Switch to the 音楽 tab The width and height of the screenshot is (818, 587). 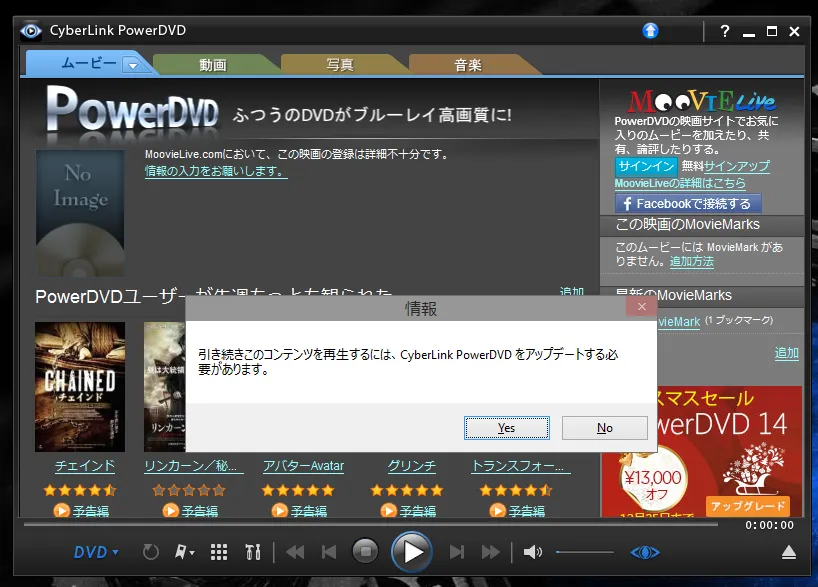468,65
